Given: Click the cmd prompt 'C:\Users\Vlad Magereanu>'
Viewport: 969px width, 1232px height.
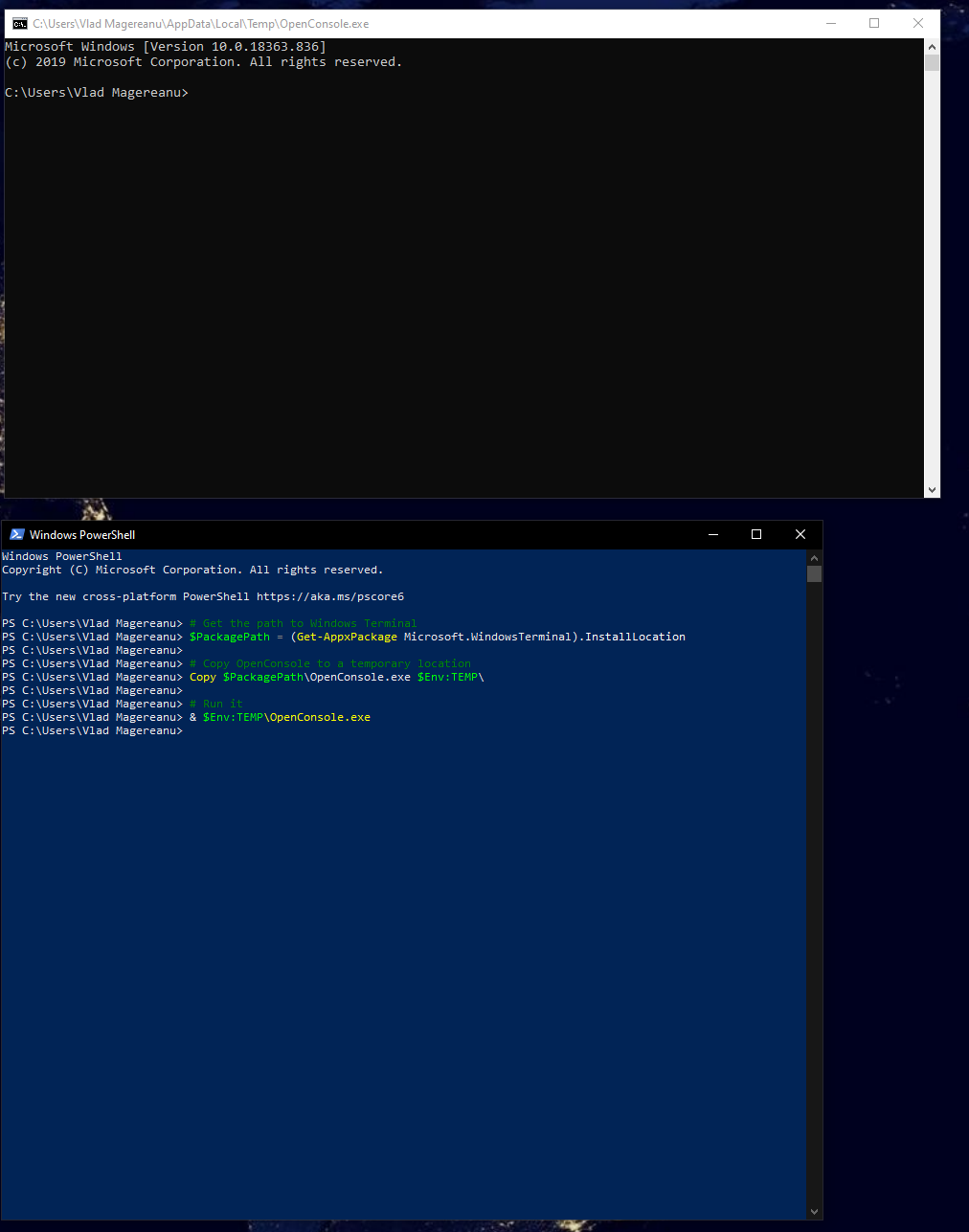Looking at the screenshot, I should pos(97,92).
